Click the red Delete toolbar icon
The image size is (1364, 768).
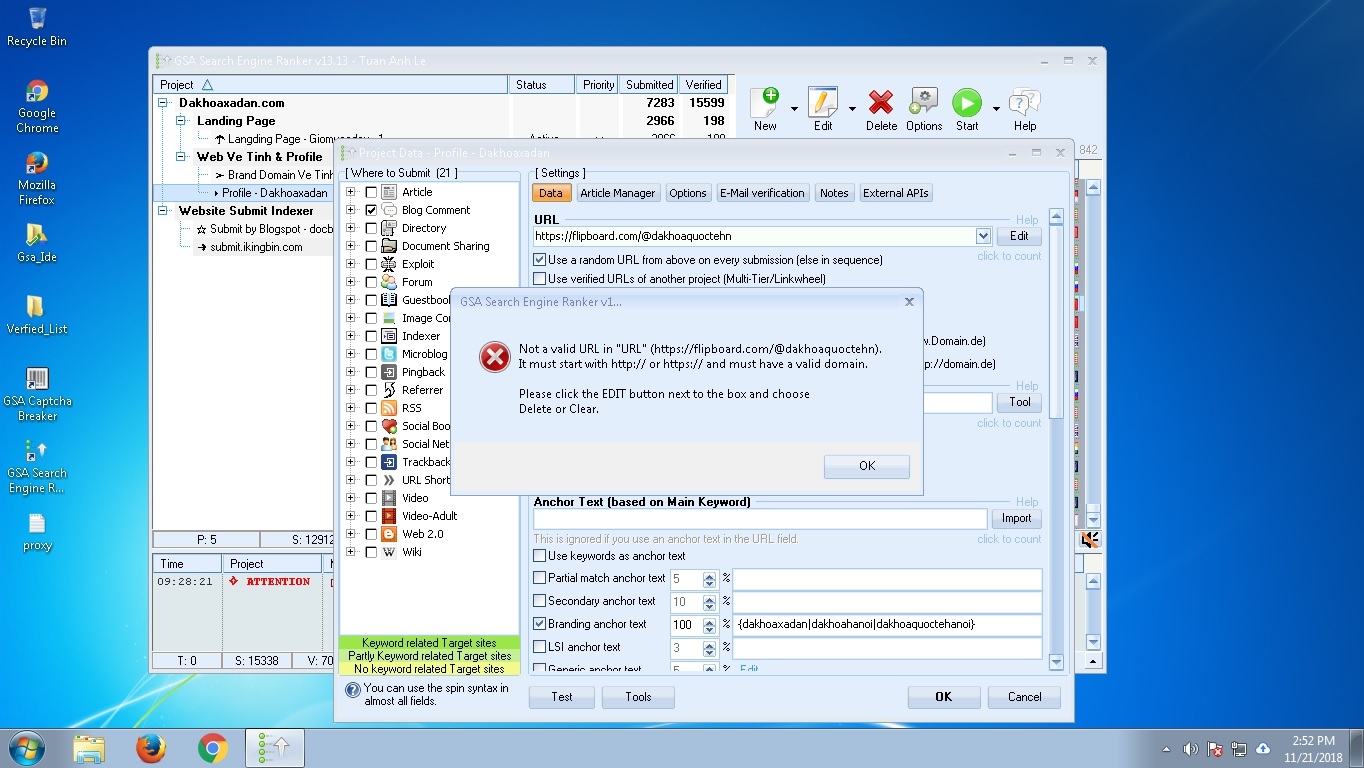(881, 102)
